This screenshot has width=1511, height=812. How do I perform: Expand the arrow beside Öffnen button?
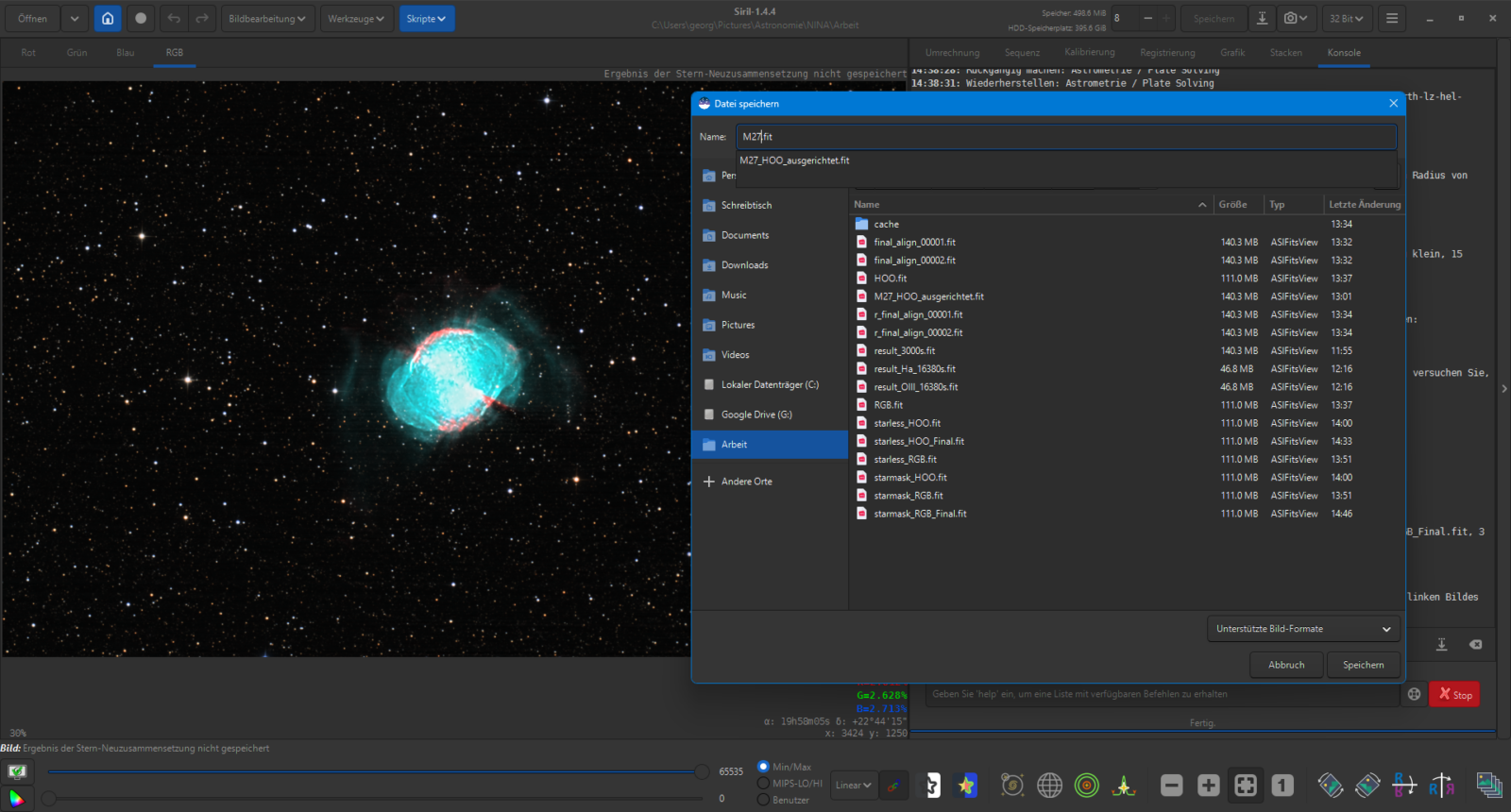tap(75, 18)
